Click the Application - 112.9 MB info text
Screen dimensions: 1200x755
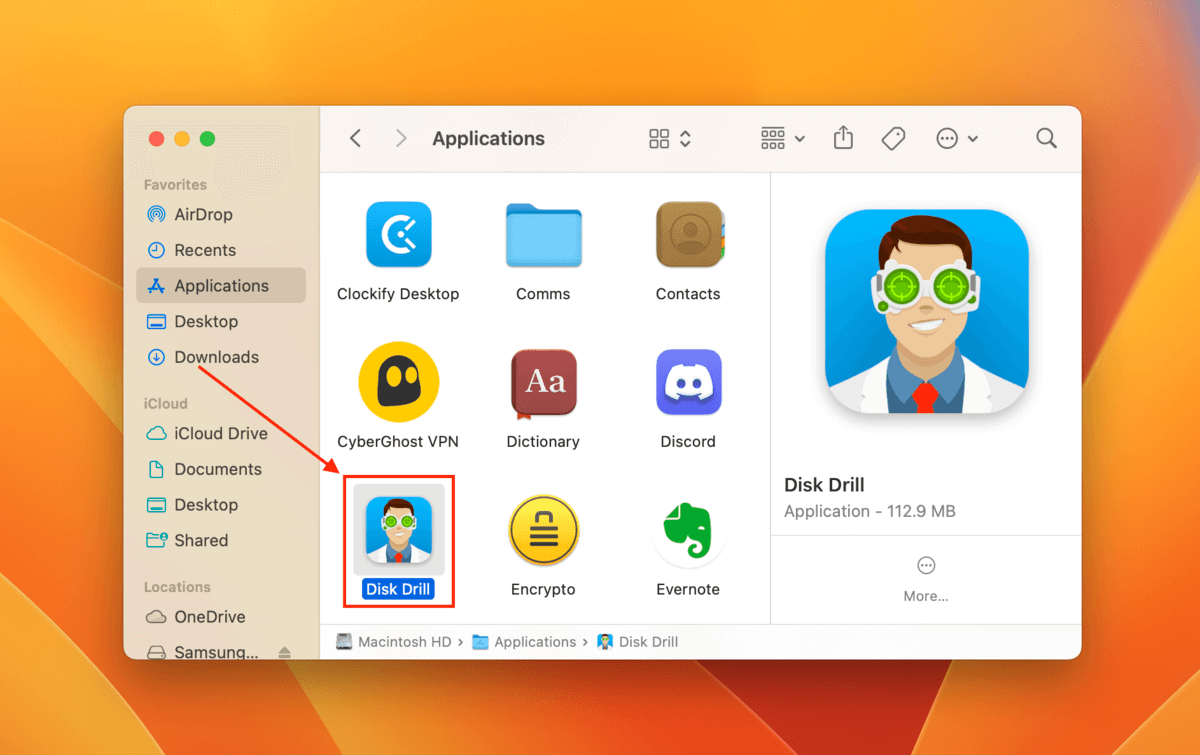coord(870,511)
